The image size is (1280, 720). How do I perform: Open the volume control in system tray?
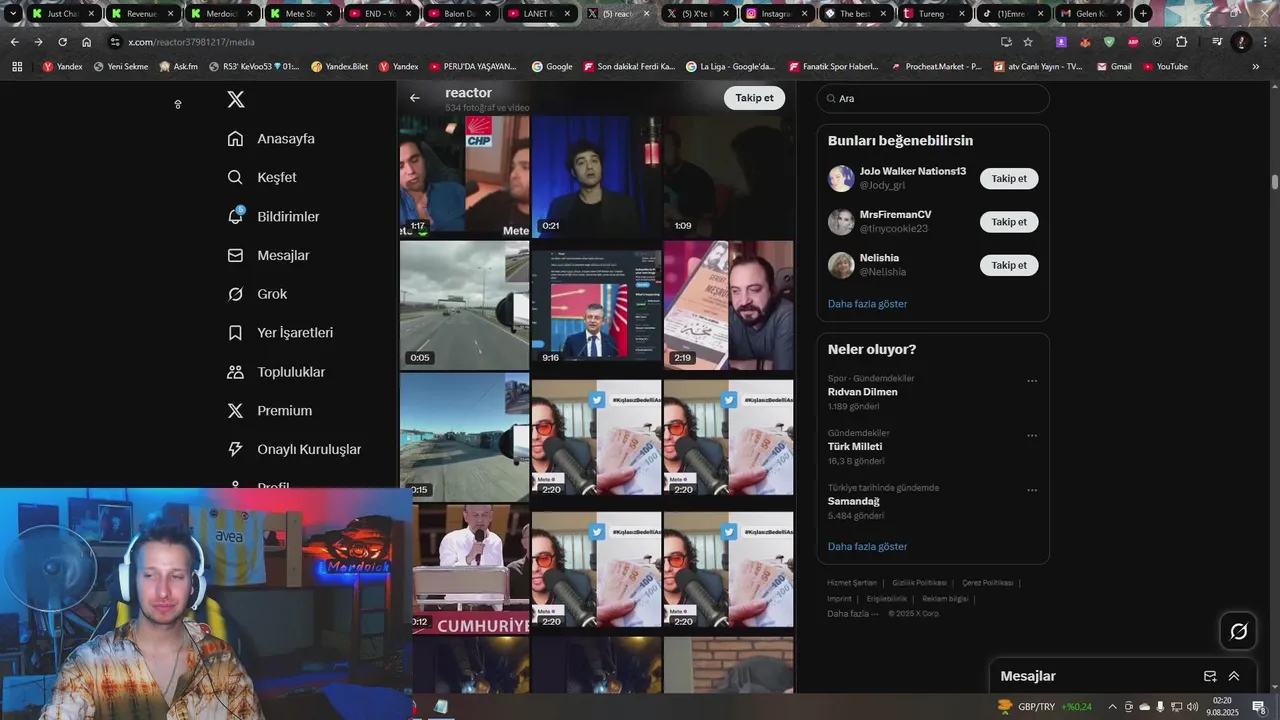[1192, 707]
